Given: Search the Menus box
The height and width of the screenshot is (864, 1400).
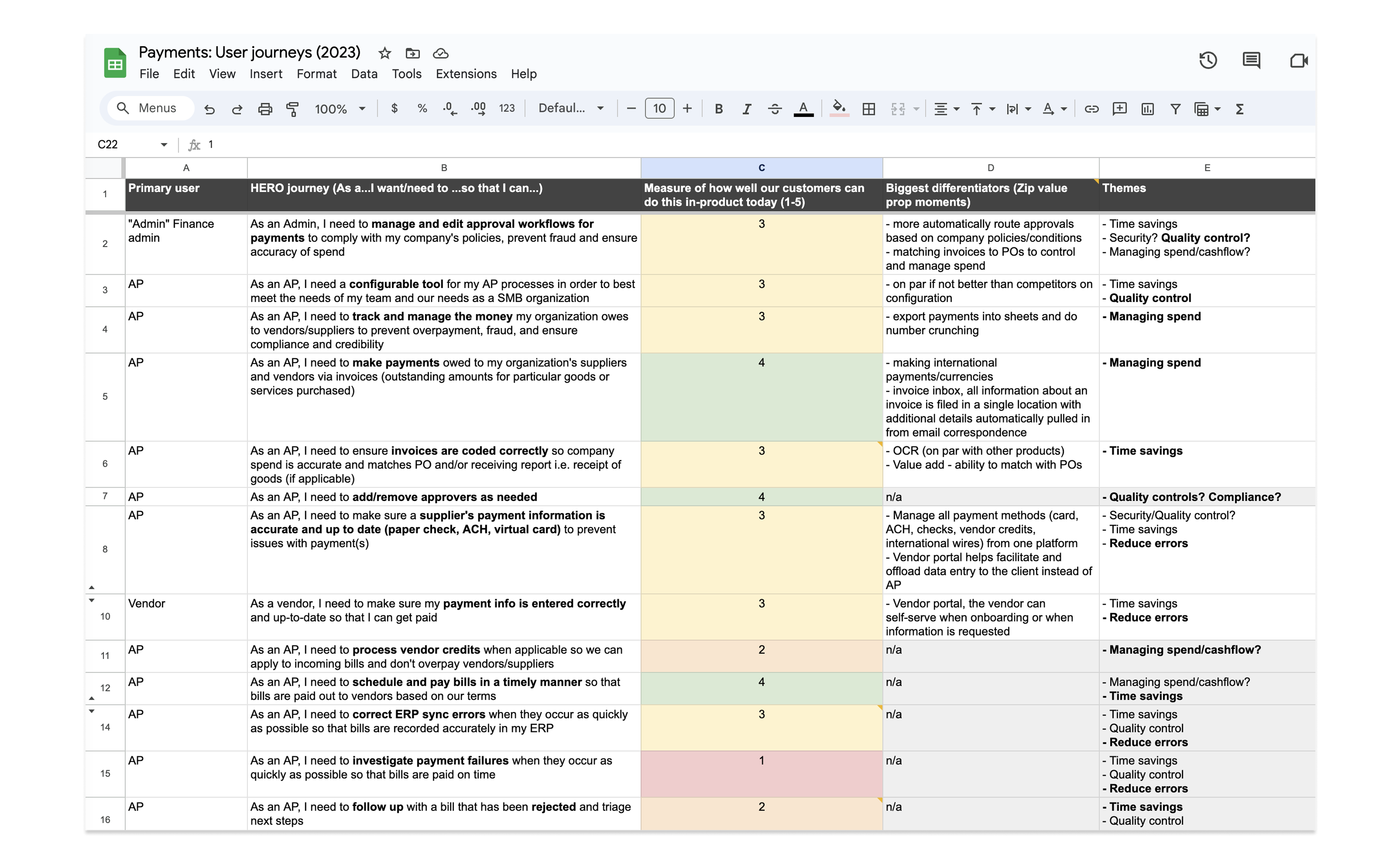Looking at the screenshot, I should point(151,108).
